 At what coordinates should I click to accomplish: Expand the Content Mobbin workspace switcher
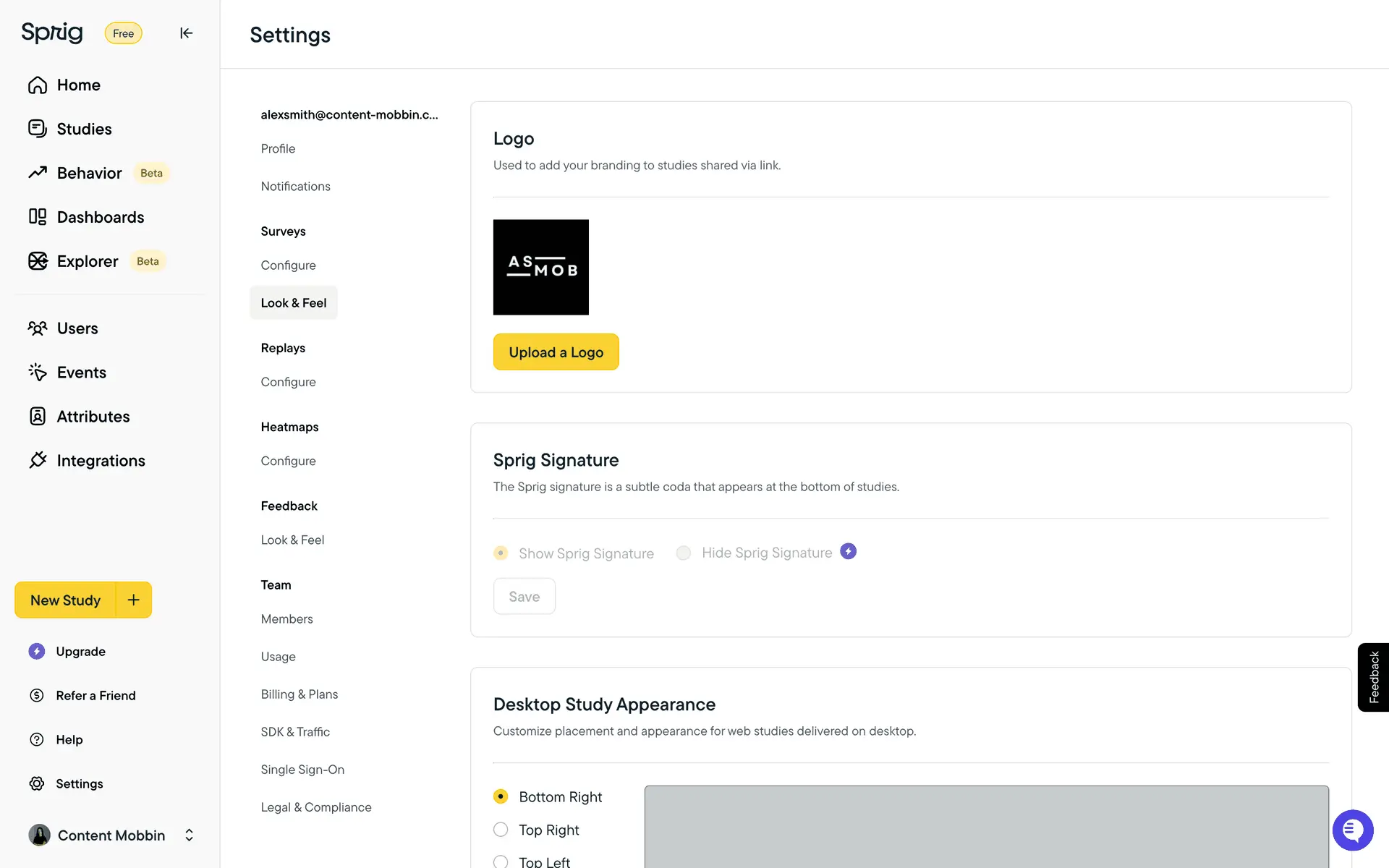[x=189, y=835]
